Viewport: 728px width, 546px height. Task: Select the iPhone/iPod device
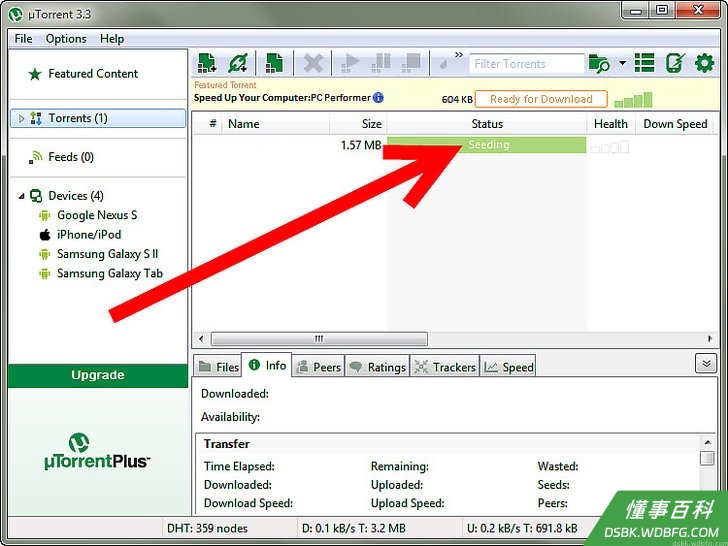pos(89,234)
